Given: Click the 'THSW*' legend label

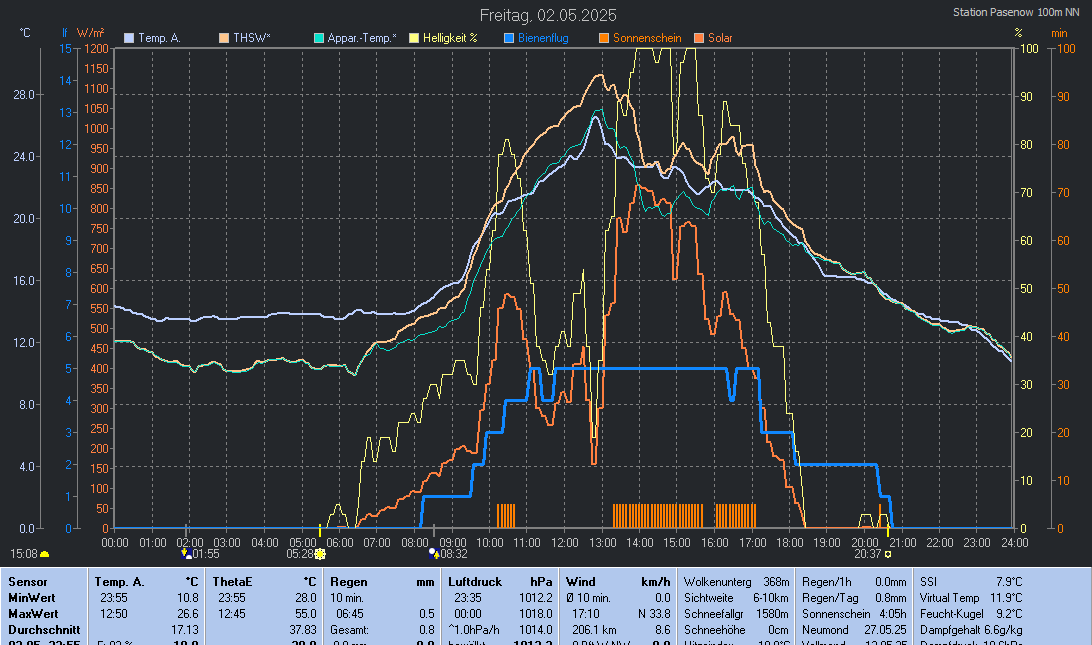Looking at the screenshot, I should (251, 38).
